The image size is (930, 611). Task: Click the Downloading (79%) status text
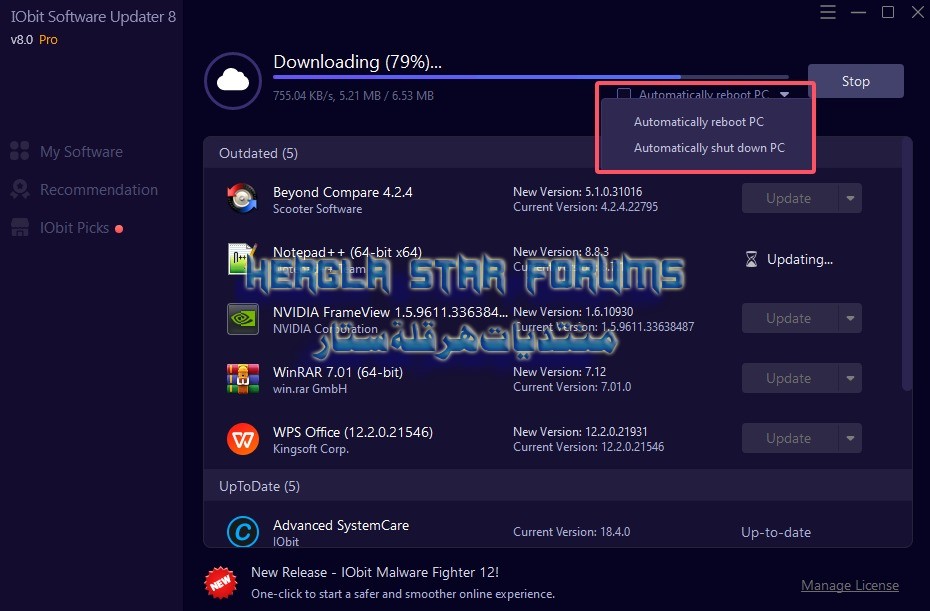(x=357, y=62)
